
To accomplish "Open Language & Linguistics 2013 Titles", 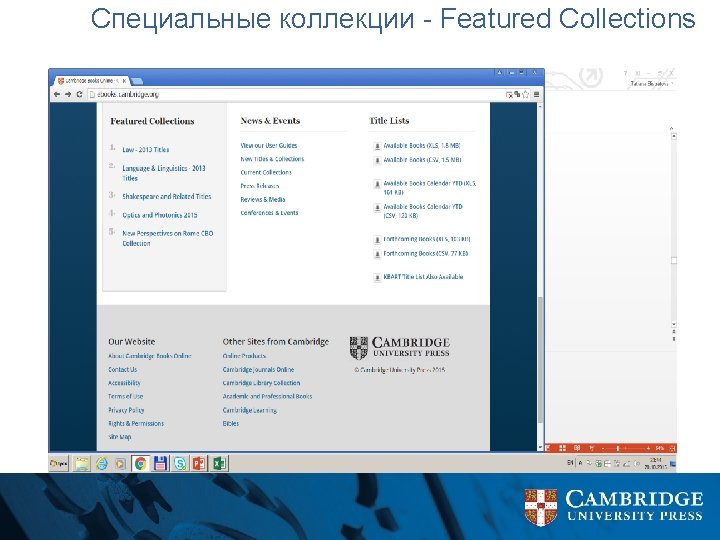I will tap(163, 173).
